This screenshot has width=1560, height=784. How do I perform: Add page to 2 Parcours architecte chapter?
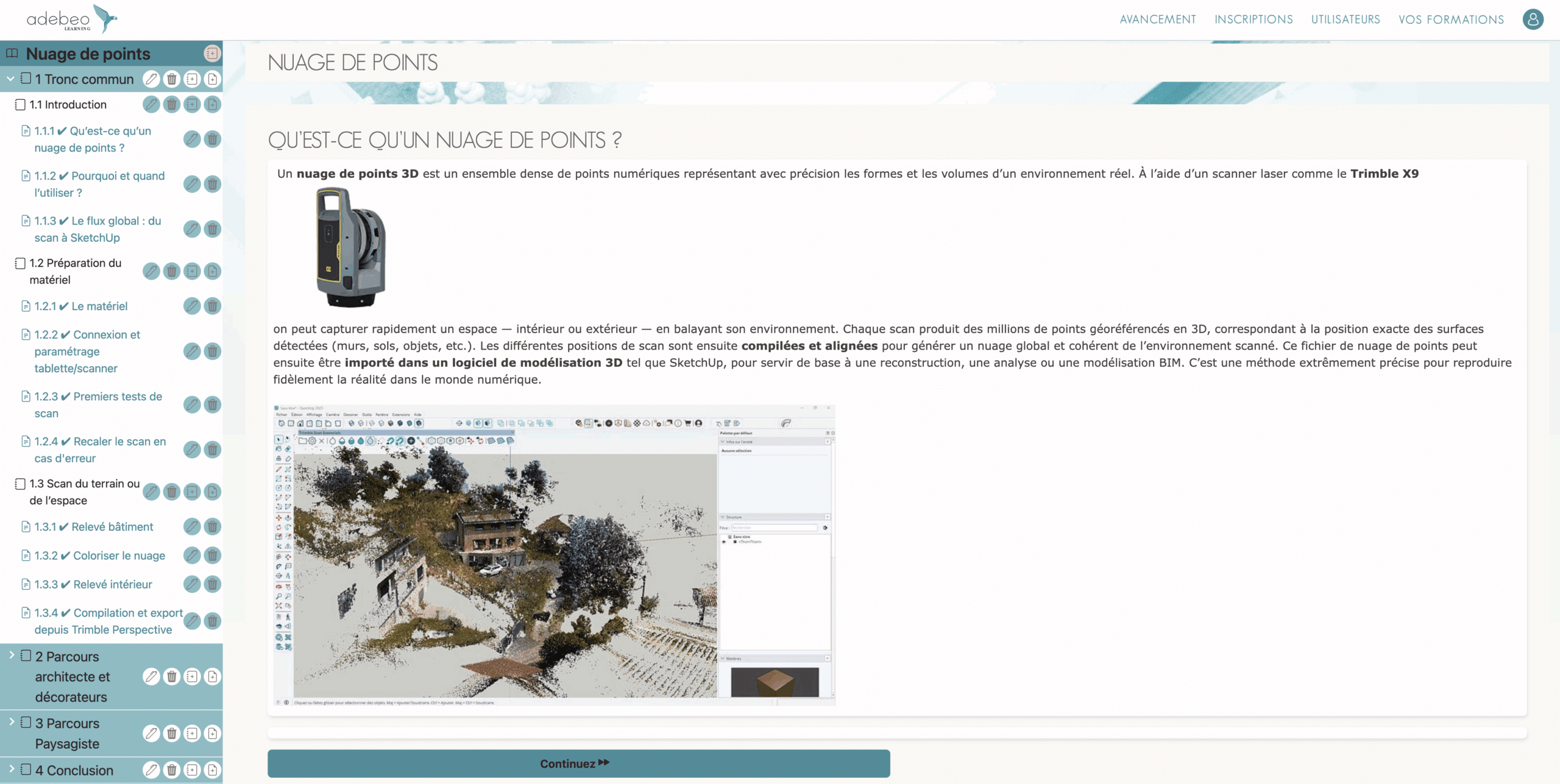coord(212,677)
